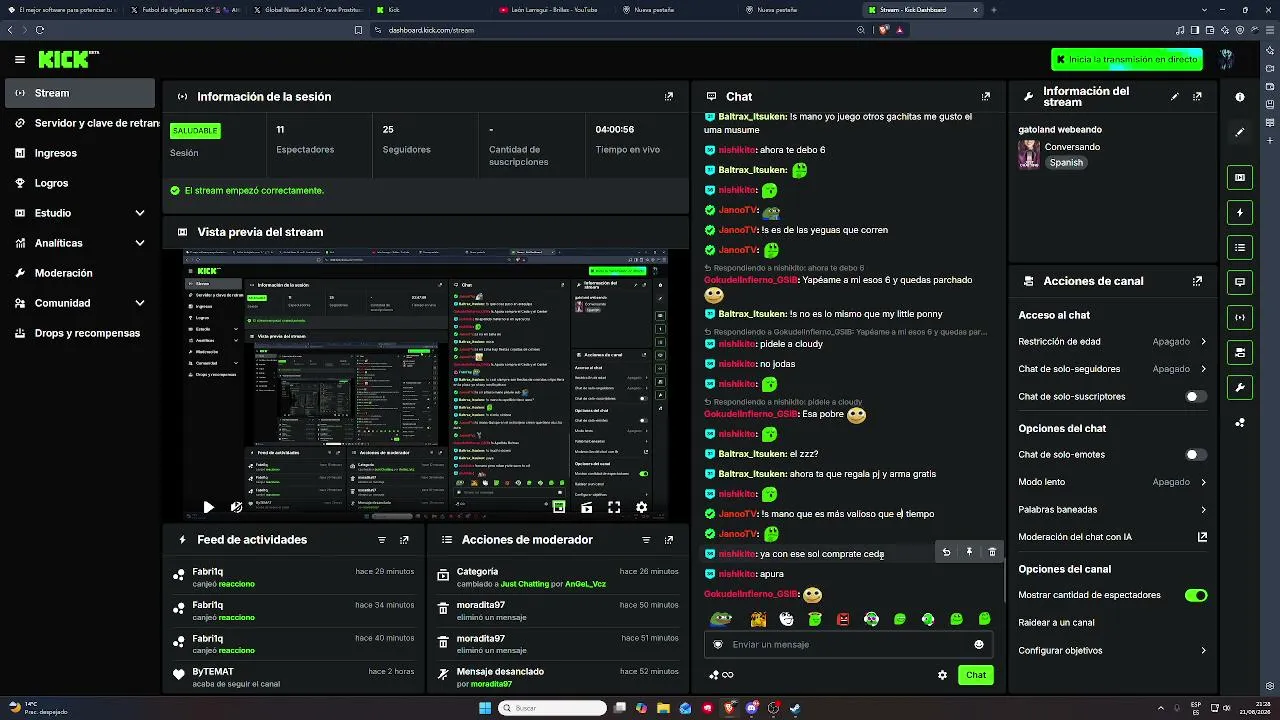
Task: Pop out the Acciones de moderador panel
Action: 669,540
